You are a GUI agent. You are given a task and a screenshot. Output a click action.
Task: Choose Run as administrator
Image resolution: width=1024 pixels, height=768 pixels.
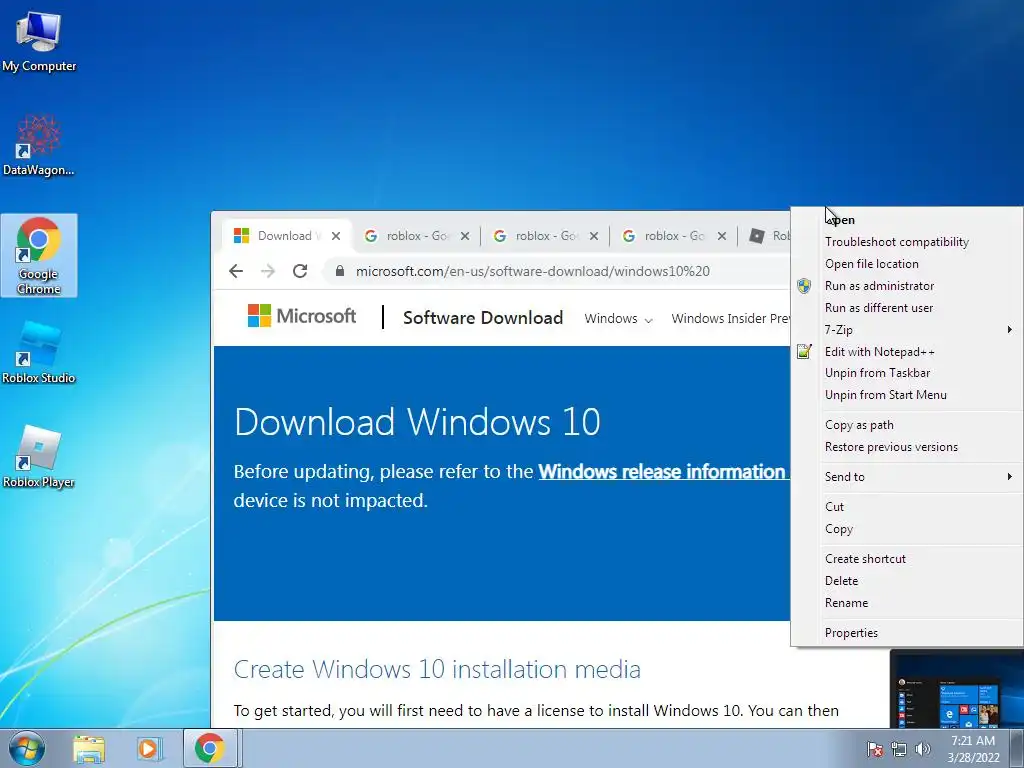pyautogui.click(x=906, y=285)
